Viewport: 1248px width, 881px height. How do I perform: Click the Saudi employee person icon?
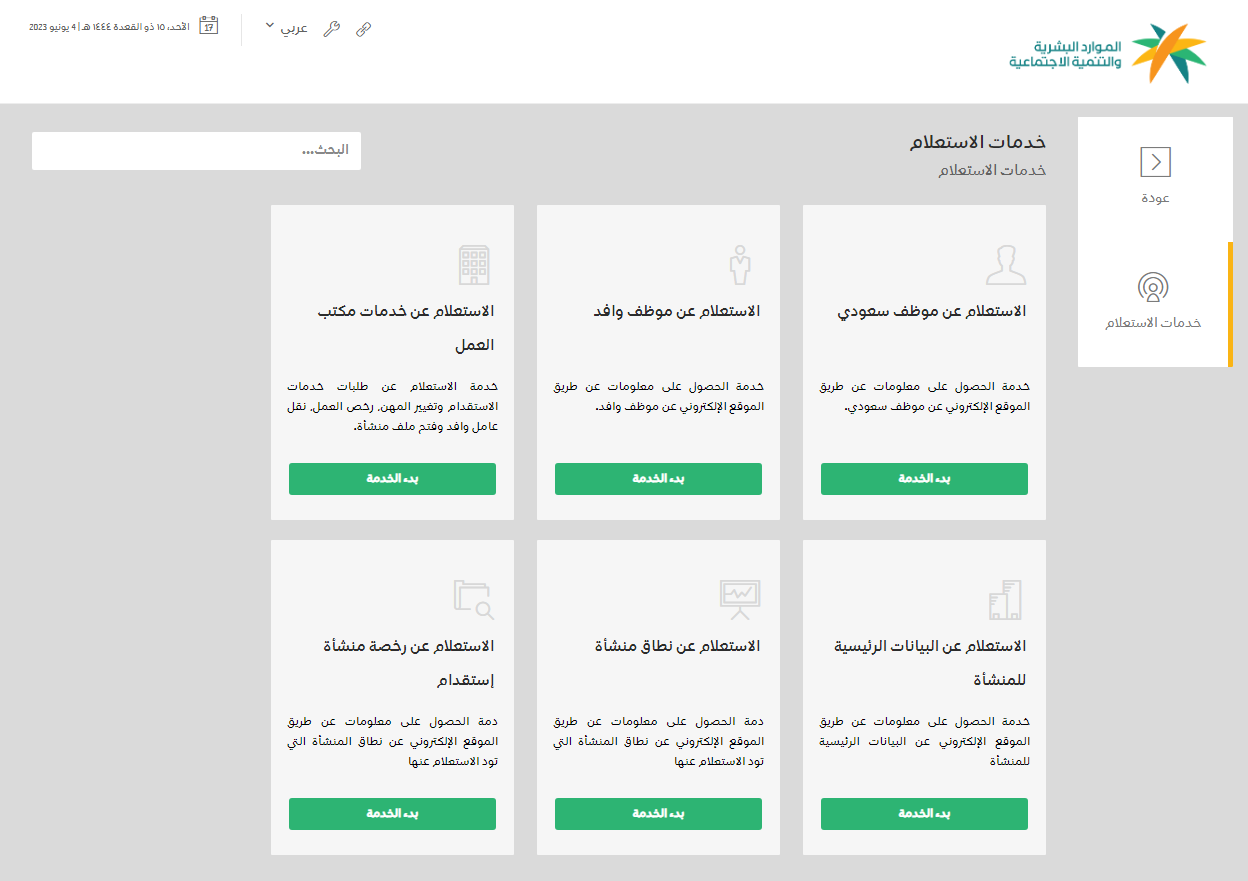pos(1005,265)
